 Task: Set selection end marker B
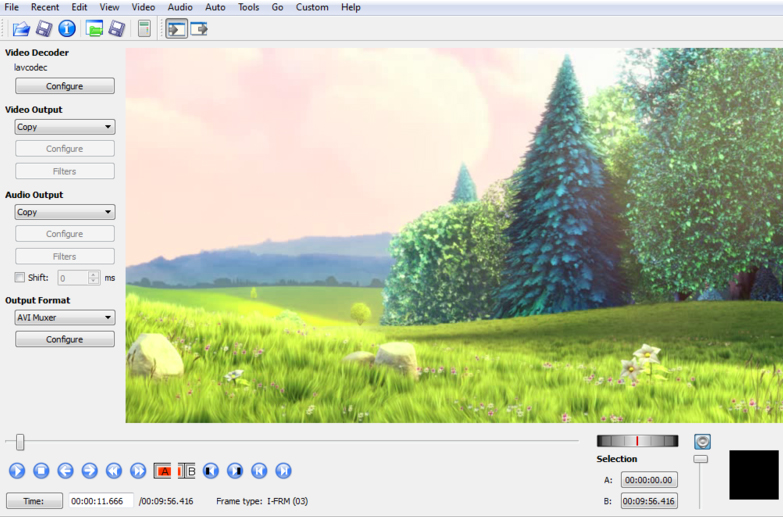[186, 470]
